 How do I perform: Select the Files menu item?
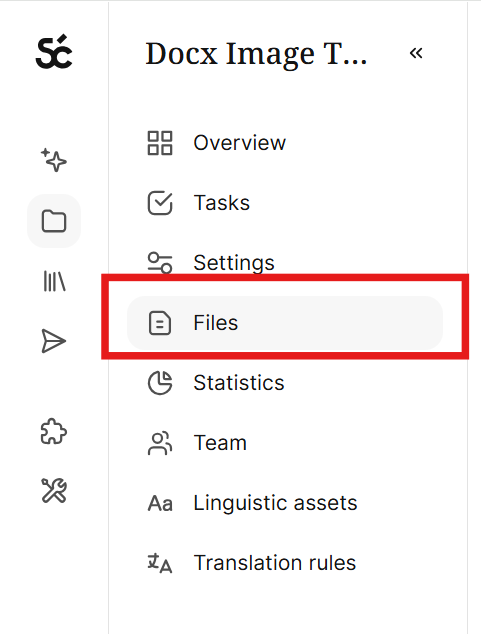coord(285,323)
